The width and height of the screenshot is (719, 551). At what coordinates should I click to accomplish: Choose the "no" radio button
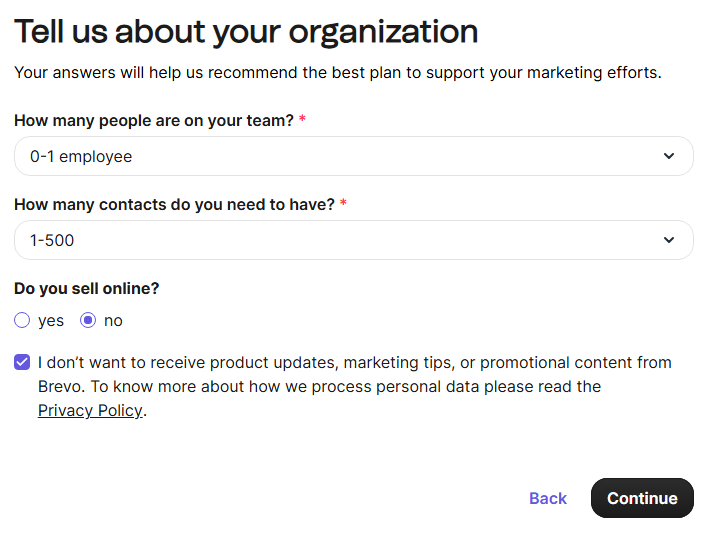coord(88,321)
